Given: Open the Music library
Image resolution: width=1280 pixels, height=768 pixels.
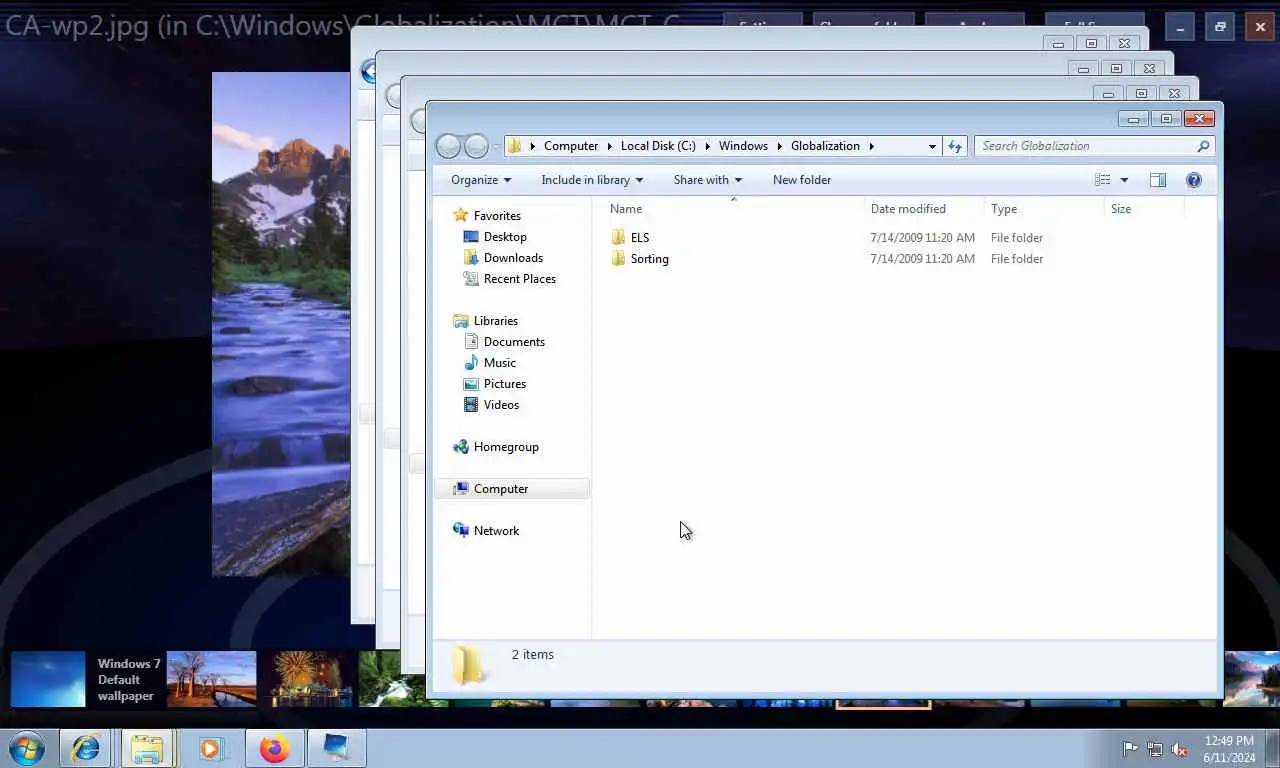Looking at the screenshot, I should 500,362.
